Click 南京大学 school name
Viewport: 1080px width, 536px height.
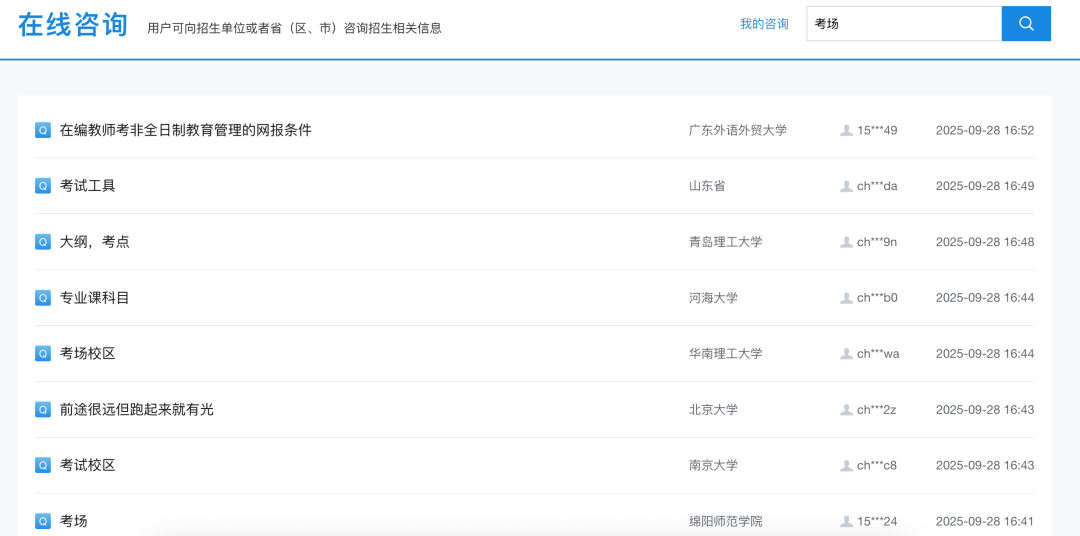(713, 466)
